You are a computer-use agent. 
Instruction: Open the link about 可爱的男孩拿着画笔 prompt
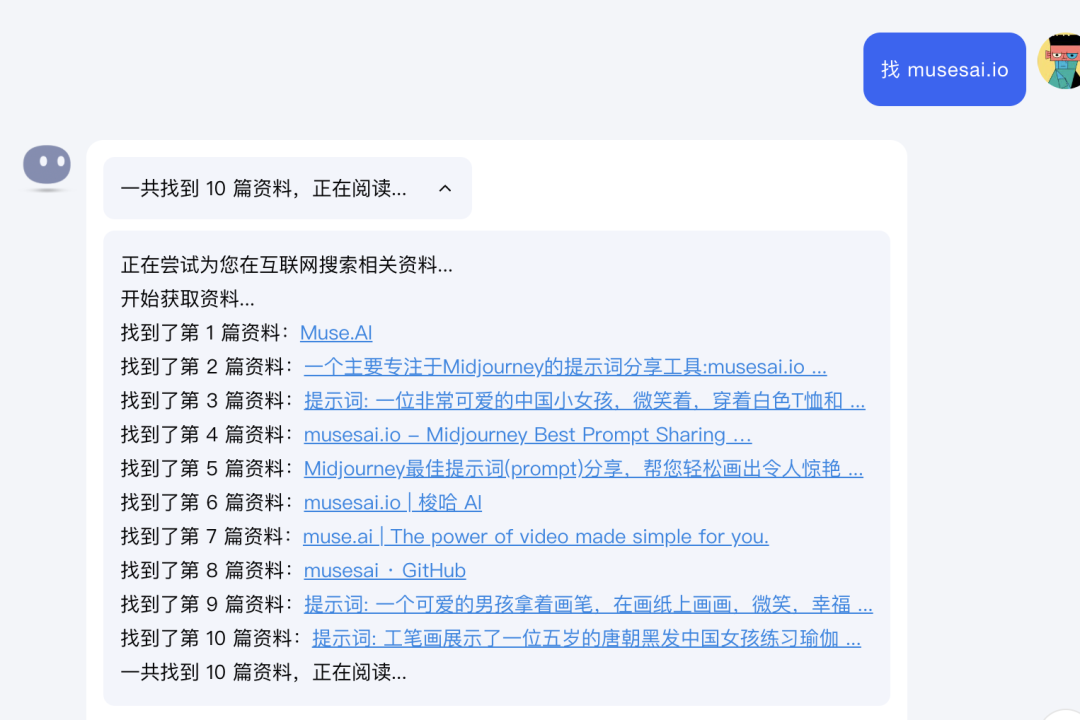point(588,604)
